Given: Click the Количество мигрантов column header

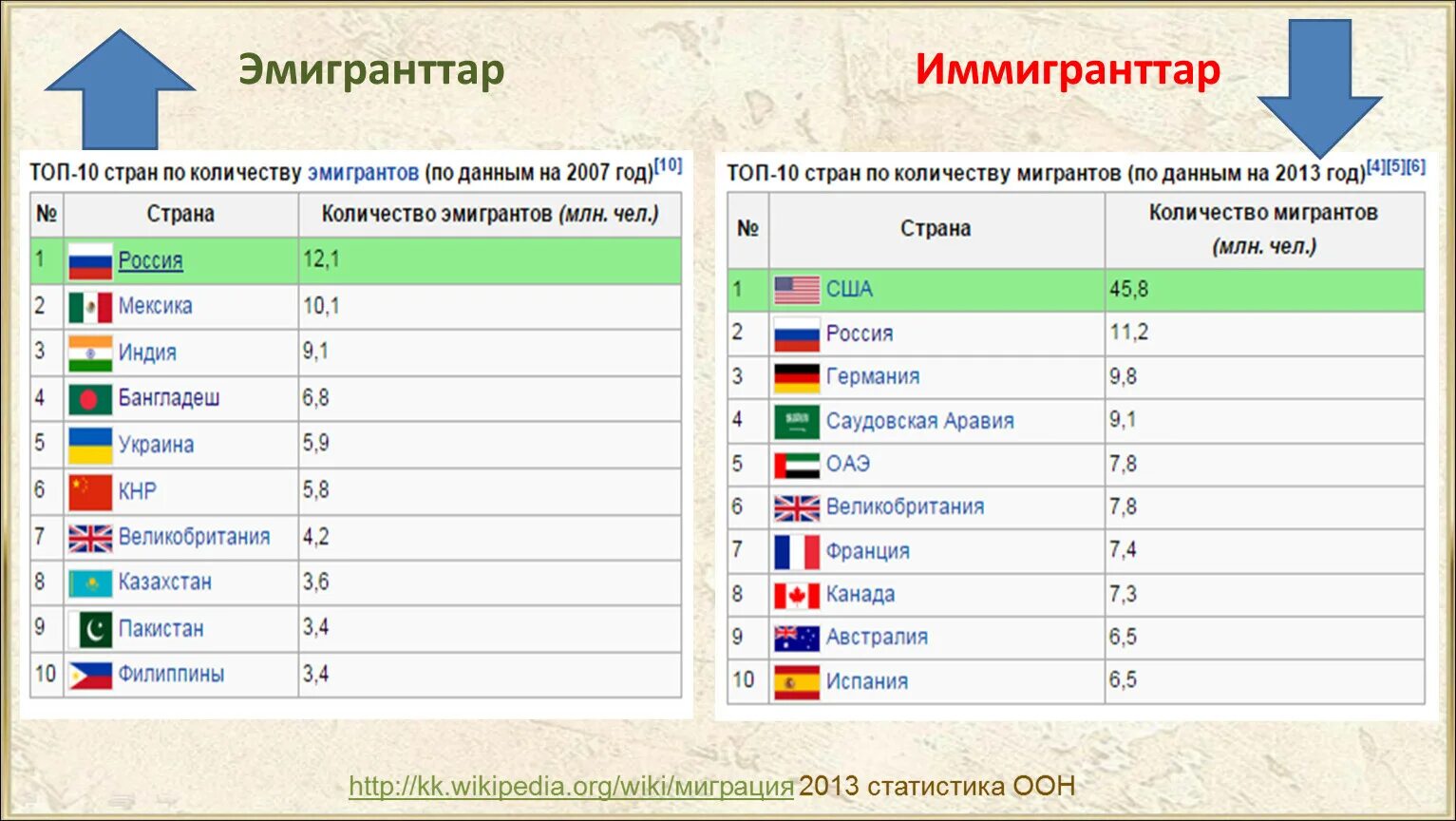Looking at the screenshot, I should (x=1264, y=229).
